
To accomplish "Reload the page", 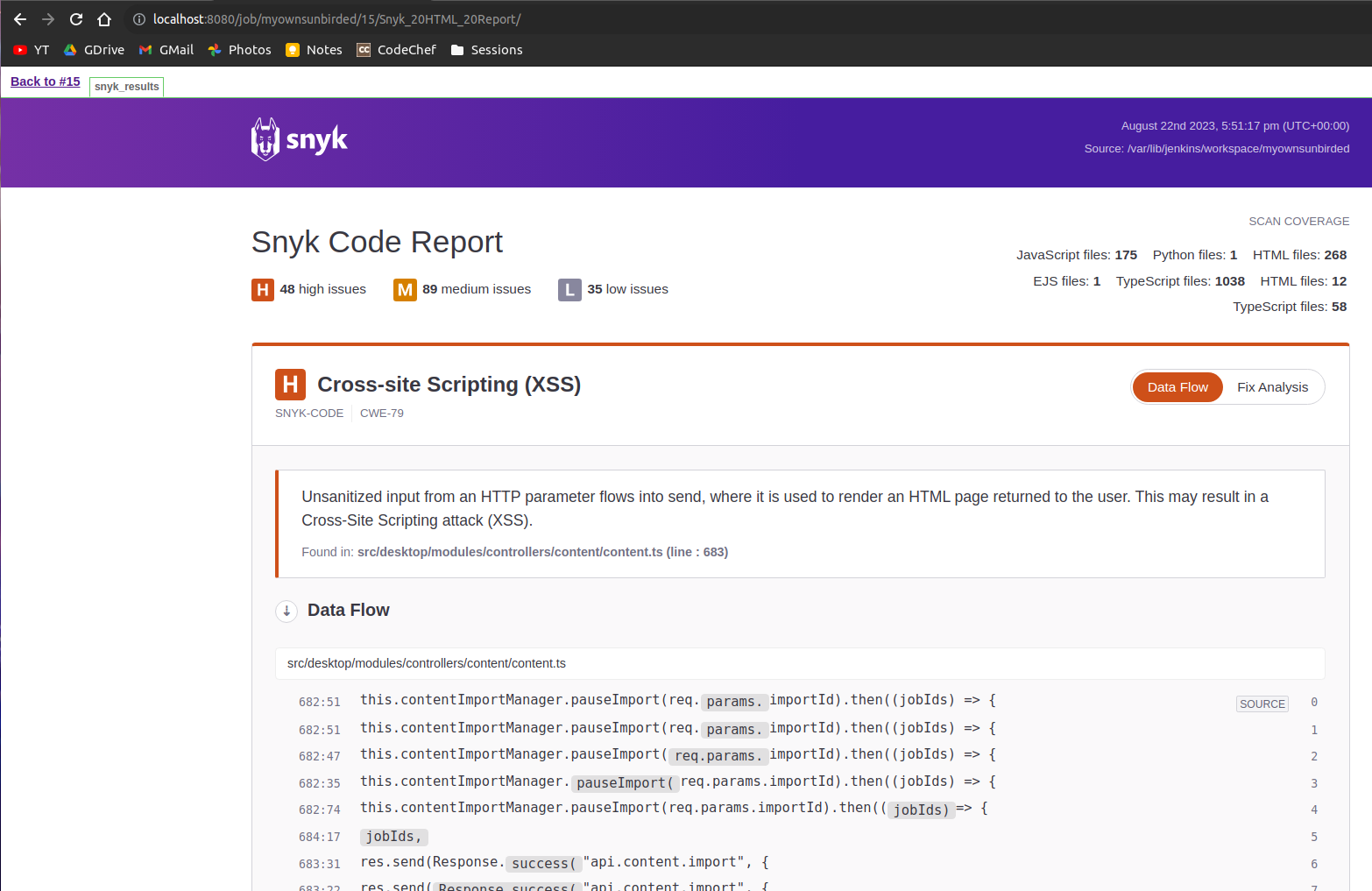I will click(75, 18).
